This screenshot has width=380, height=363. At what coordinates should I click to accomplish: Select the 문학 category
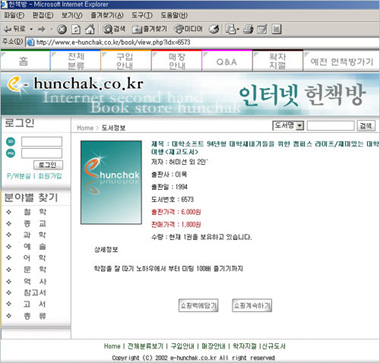(35, 270)
